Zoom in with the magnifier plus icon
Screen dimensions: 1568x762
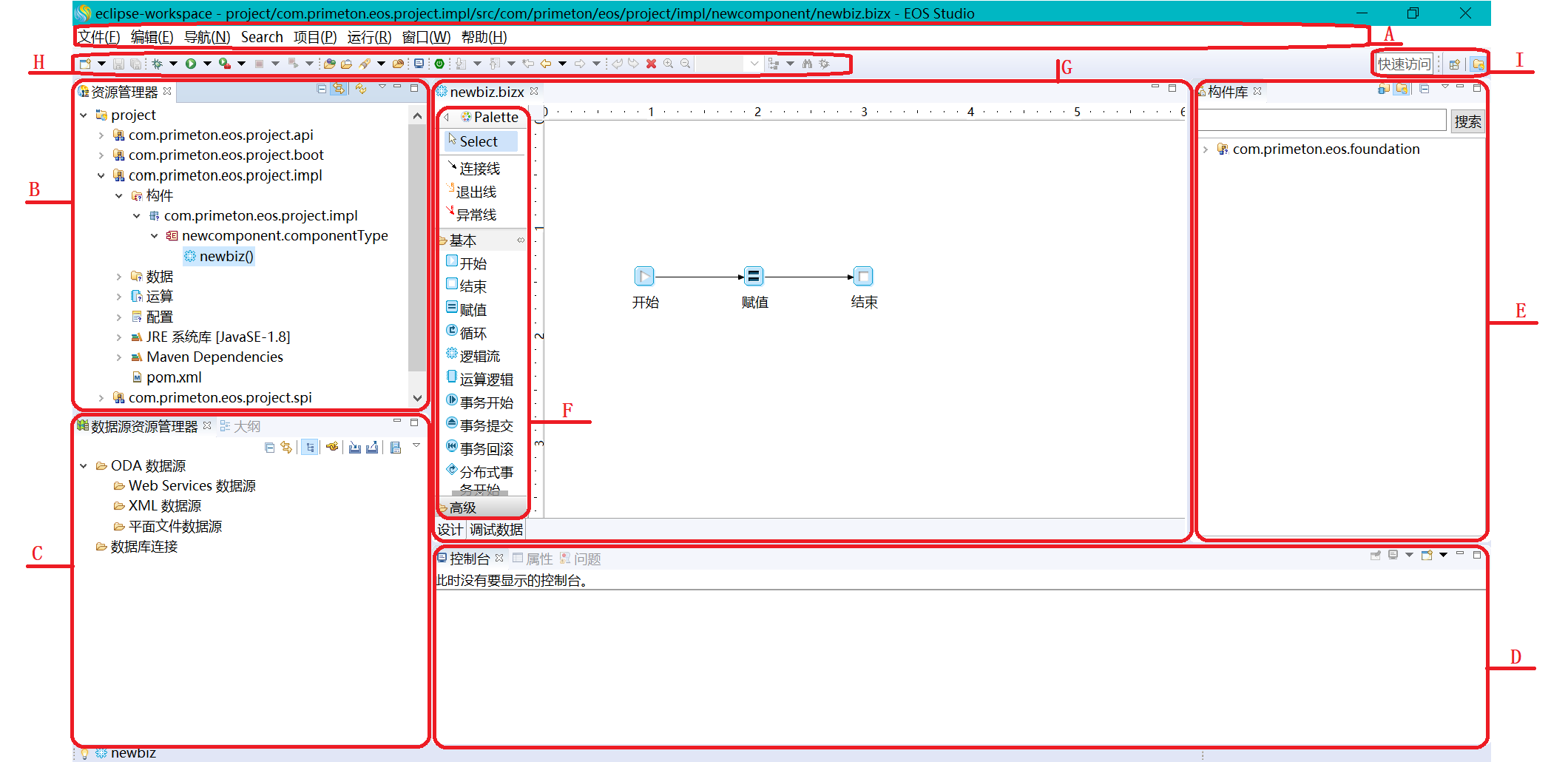click(668, 64)
